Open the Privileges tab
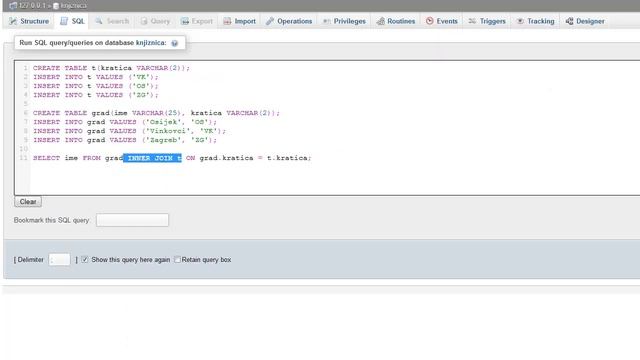Image resolution: width=640 pixels, height=360 pixels. point(344,21)
